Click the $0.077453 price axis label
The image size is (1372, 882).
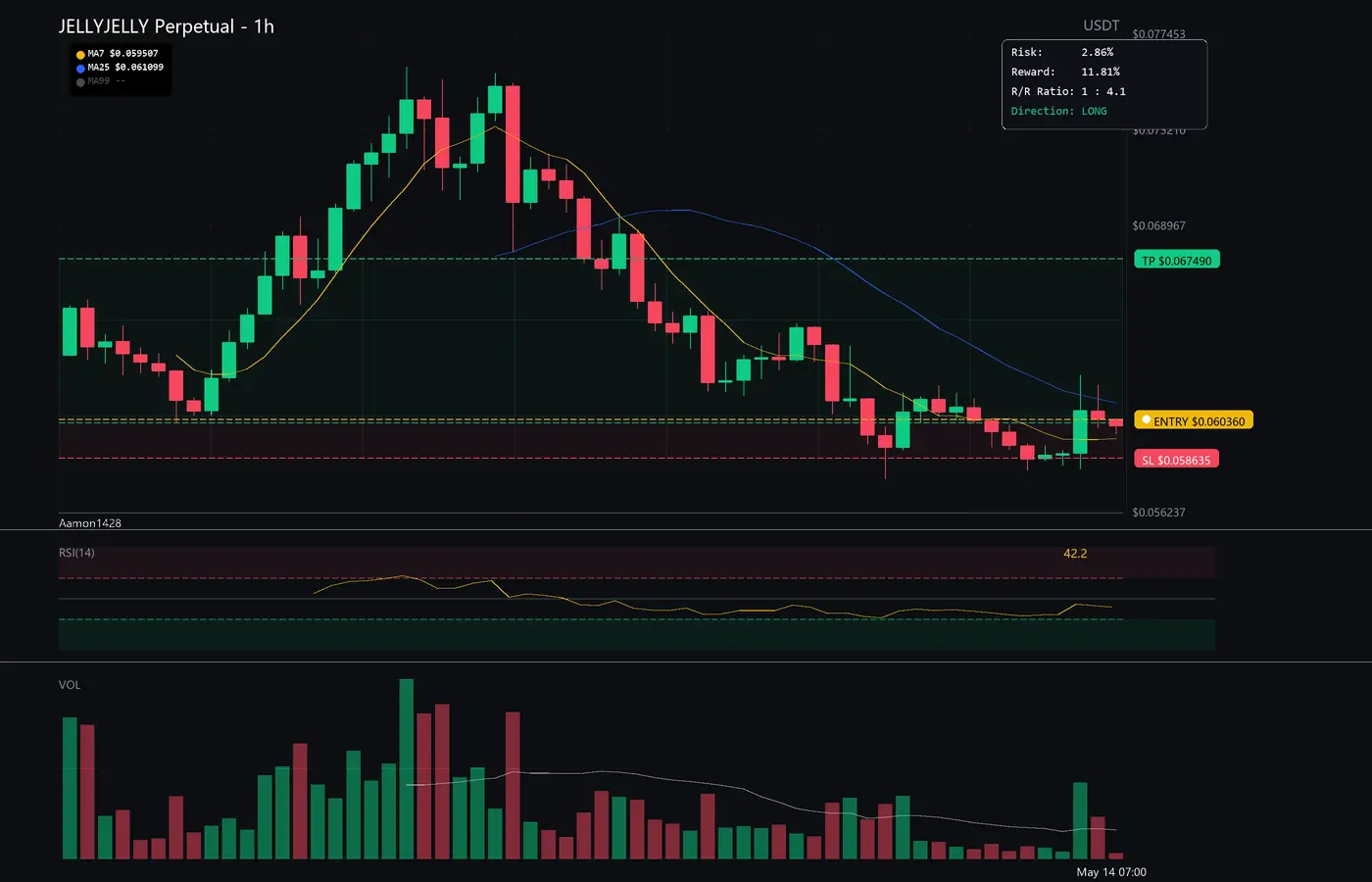(x=1158, y=34)
